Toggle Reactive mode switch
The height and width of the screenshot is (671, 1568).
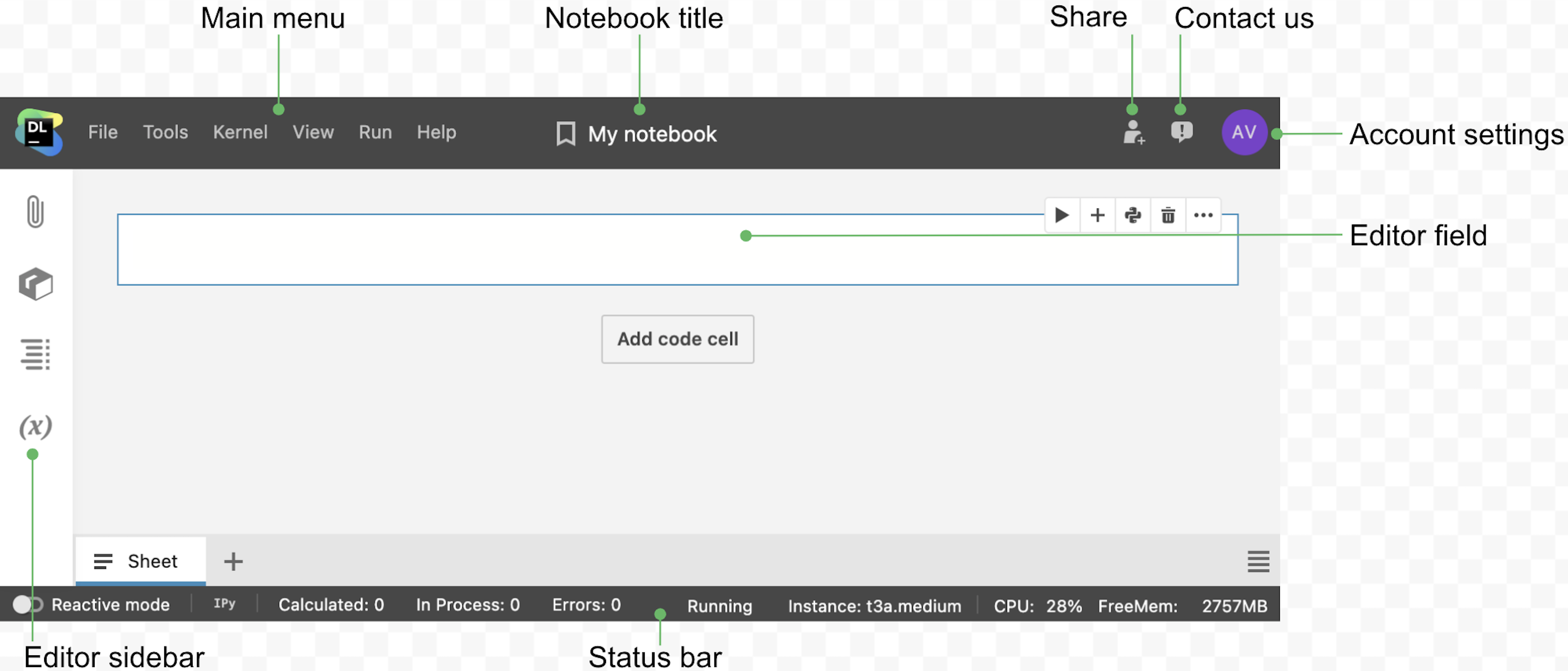click(28, 605)
